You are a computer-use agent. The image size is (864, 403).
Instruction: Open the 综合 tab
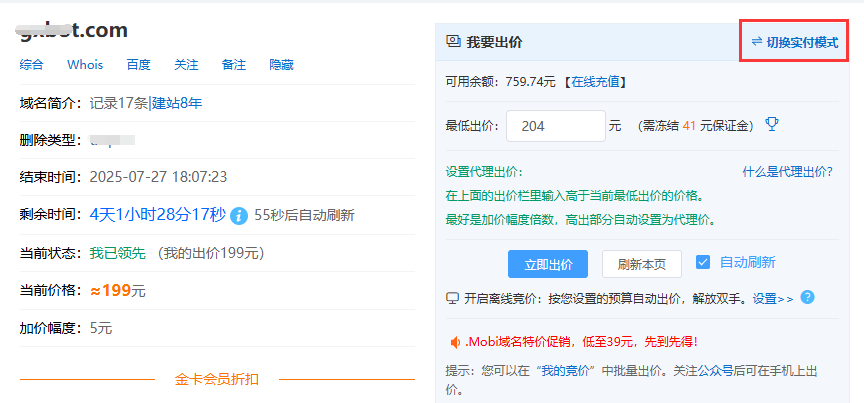31,65
